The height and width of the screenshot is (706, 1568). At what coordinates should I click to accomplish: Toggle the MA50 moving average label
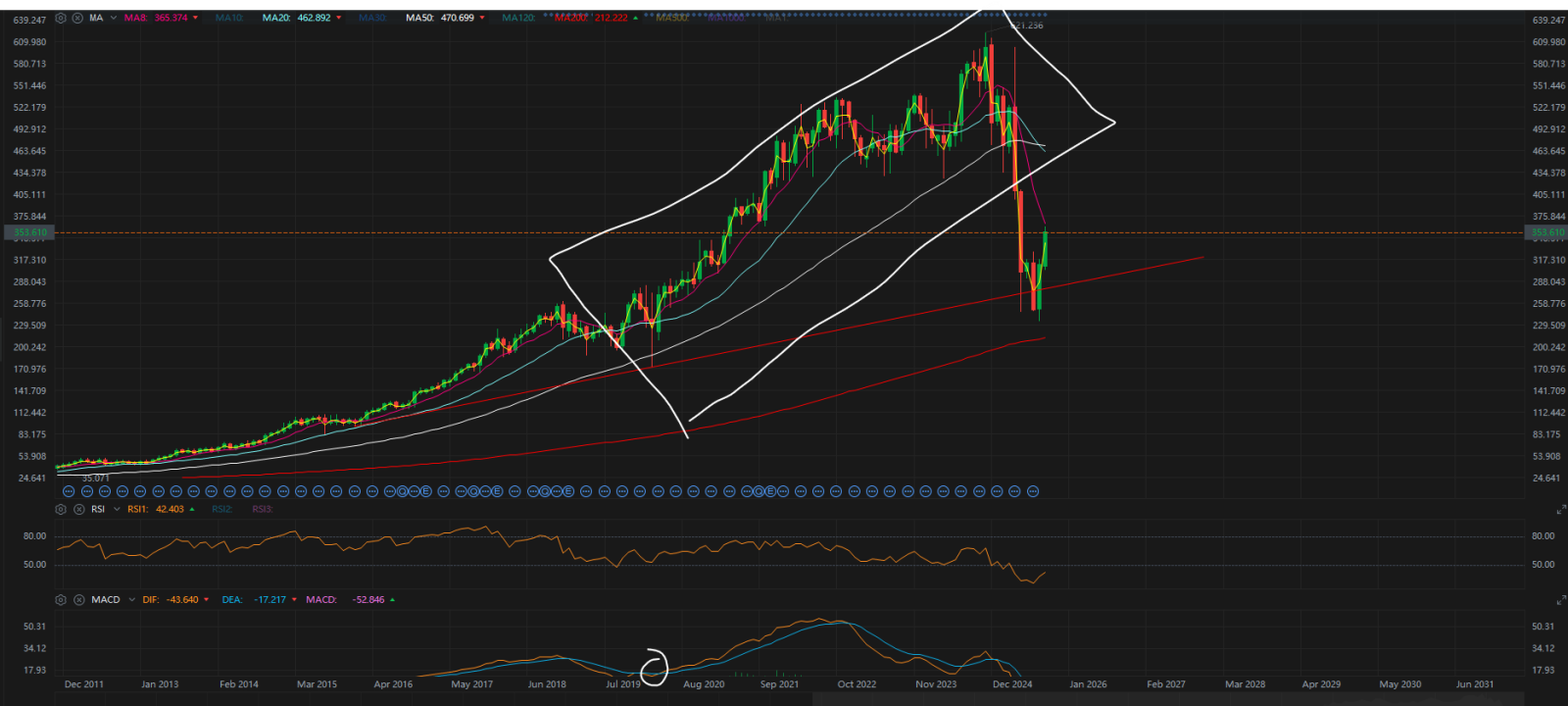click(x=419, y=18)
